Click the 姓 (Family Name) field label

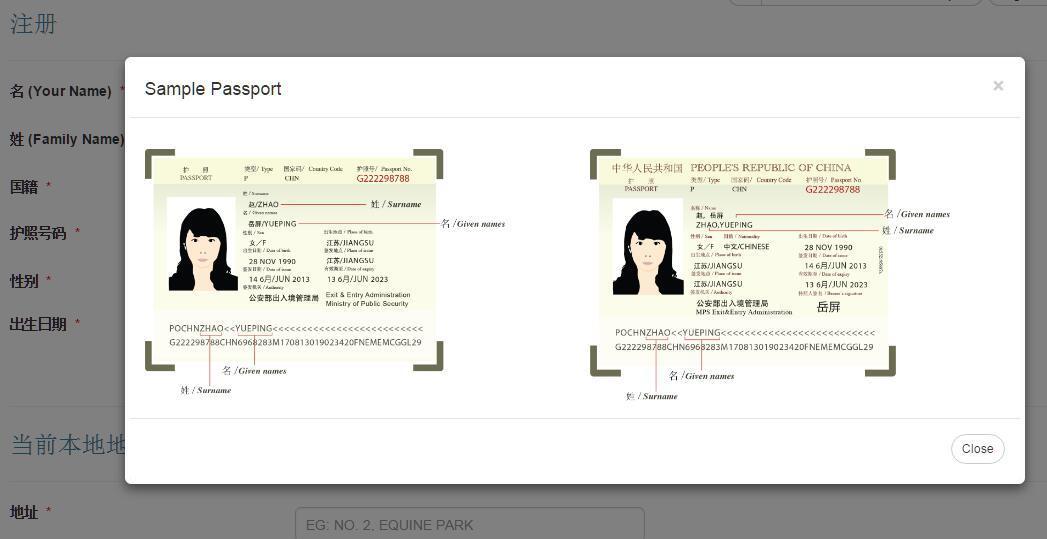click(66, 139)
